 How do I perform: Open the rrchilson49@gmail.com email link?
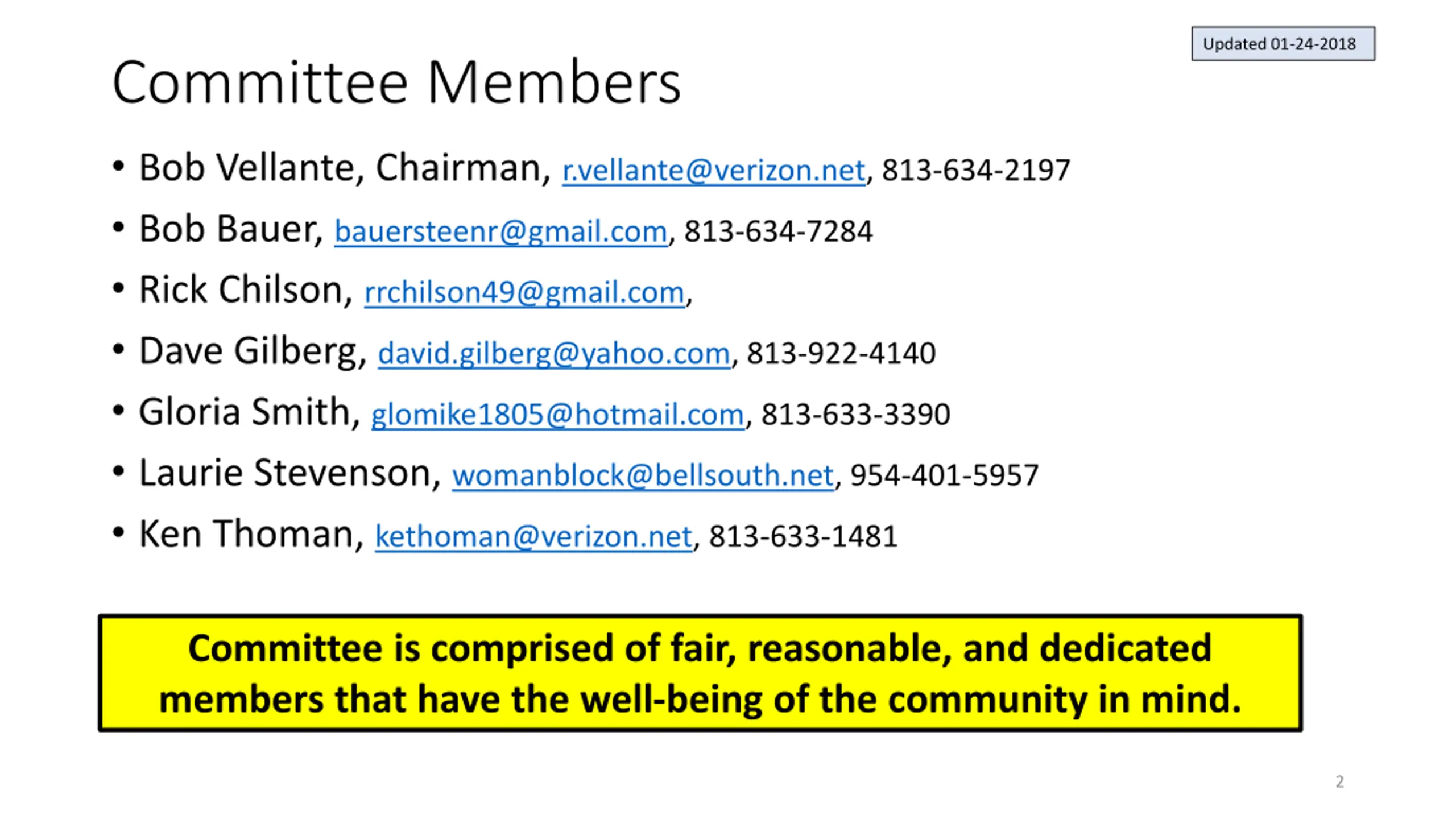(x=524, y=292)
